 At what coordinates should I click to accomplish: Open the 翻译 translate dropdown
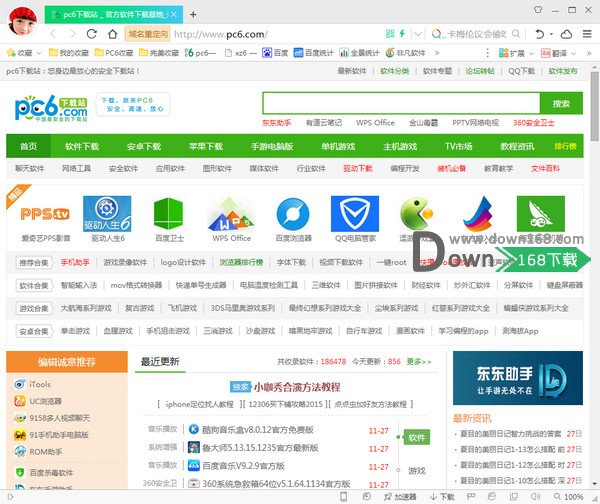[x=558, y=53]
